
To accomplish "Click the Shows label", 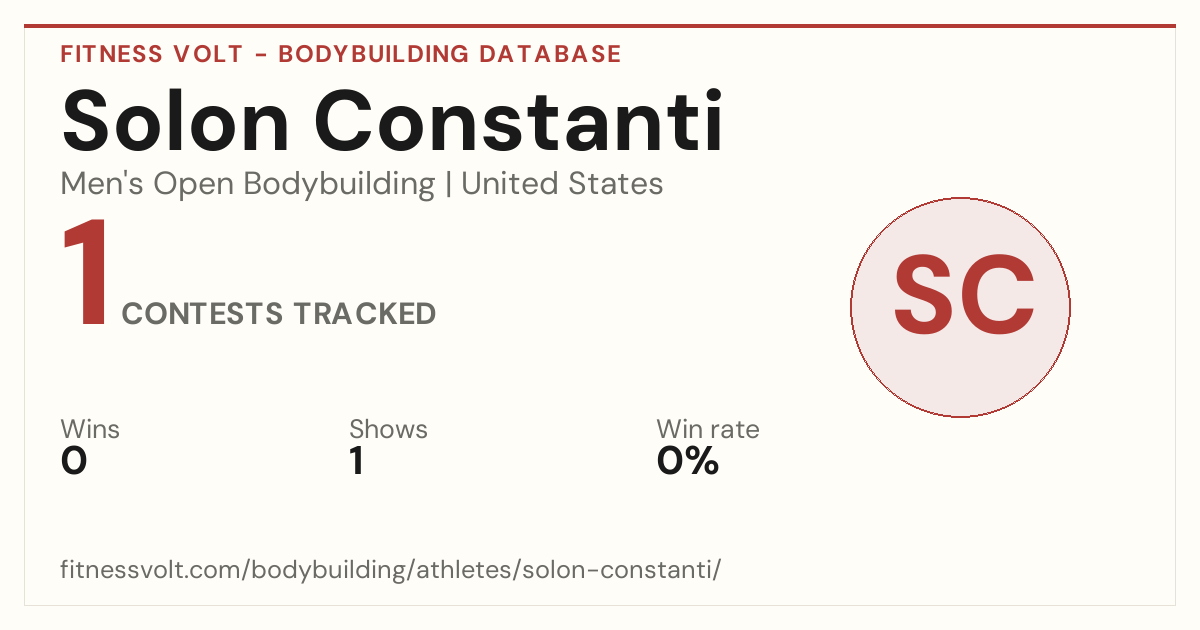I will (388, 429).
